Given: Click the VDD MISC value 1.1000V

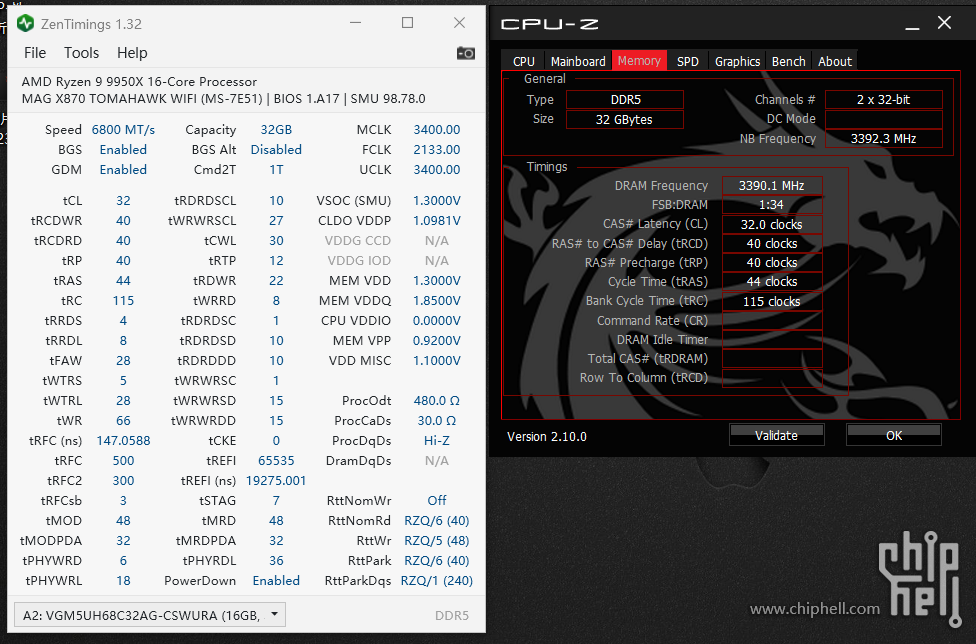Looking at the screenshot, I should (x=437, y=360).
